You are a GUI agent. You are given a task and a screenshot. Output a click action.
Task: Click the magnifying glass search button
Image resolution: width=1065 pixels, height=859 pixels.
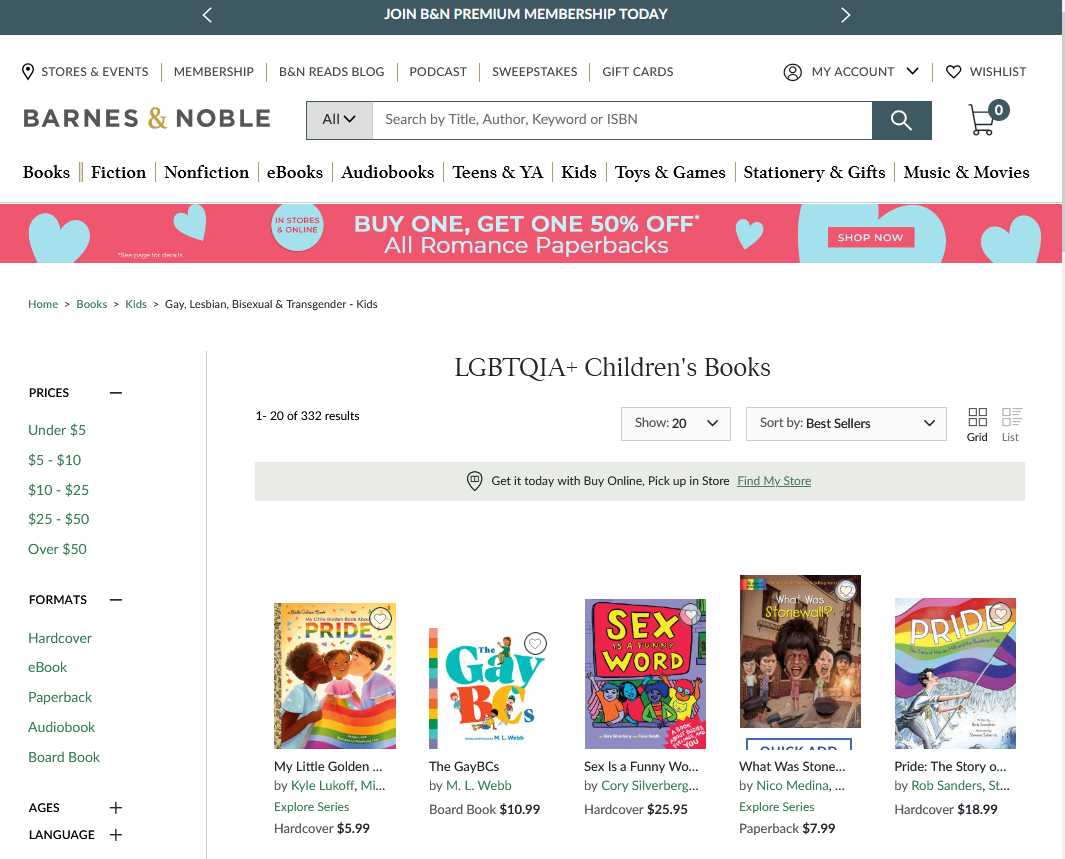point(901,120)
